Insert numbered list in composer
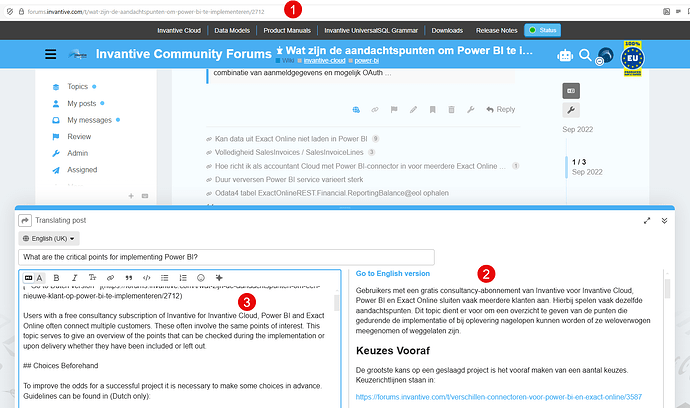Screen dimensions: 690x408 click(183, 278)
